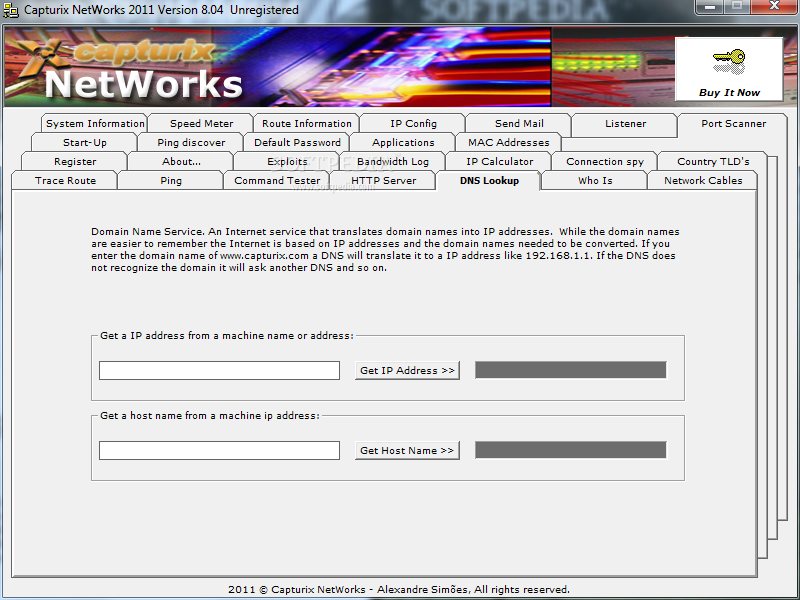Click the Capturix app icon in title bar
The height and width of the screenshot is (600, 800).
11,10
